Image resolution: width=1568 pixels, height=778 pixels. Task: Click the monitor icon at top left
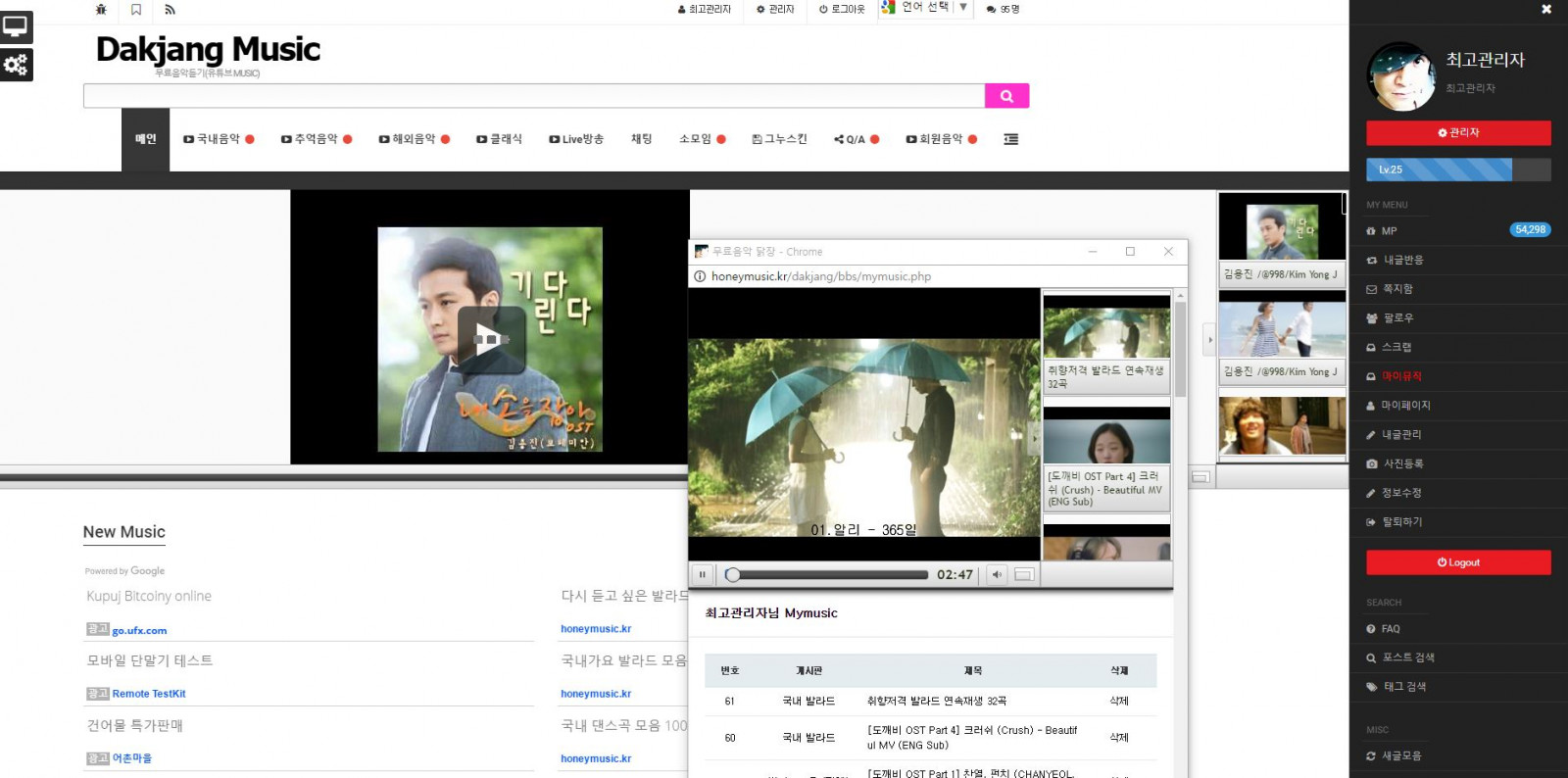(16, 26)
